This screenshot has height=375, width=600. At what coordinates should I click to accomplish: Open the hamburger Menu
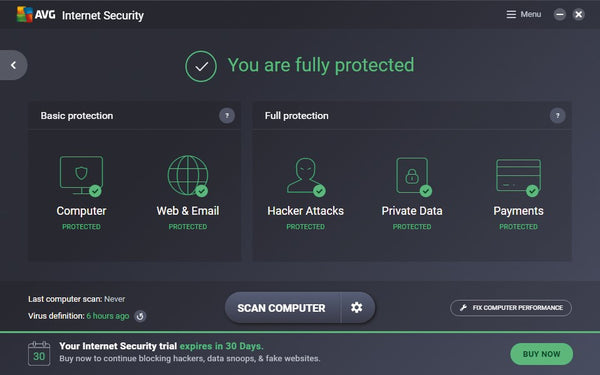(x=523, y=15)
